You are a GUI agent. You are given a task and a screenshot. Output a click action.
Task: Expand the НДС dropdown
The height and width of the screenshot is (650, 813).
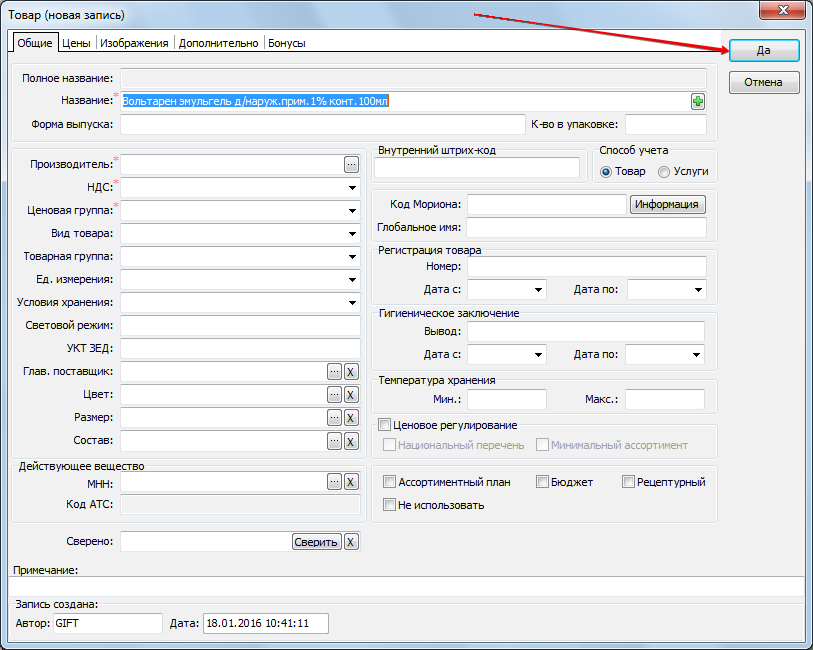[x=352, y=187]
